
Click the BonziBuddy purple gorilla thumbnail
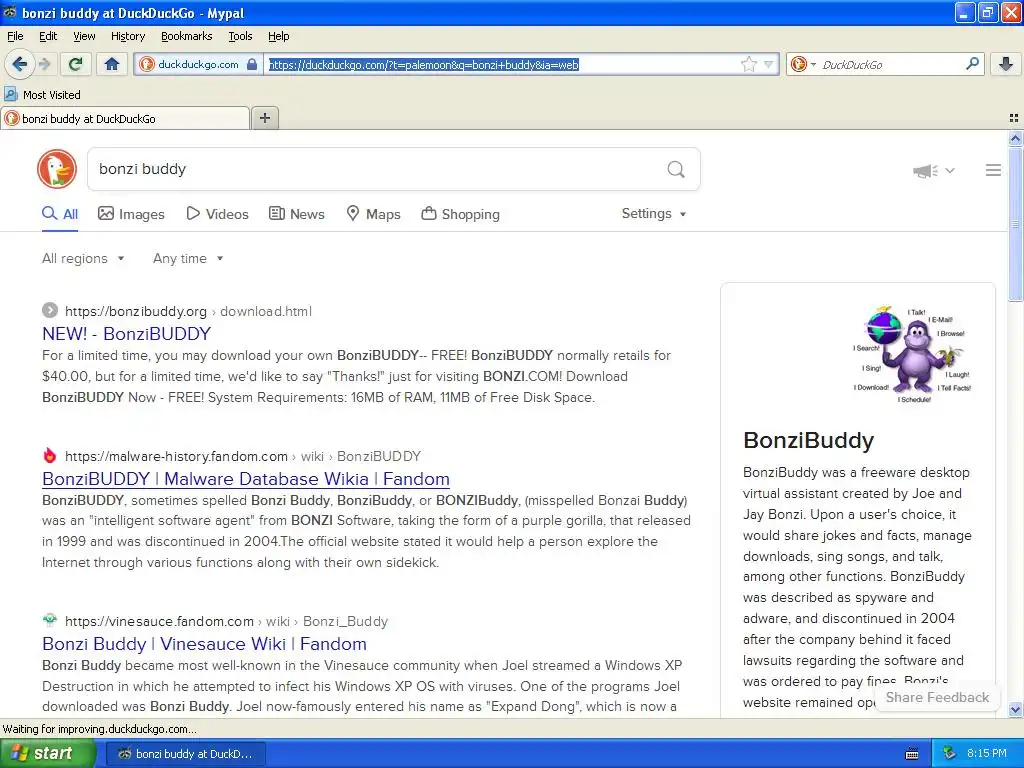tap(912, 353)
